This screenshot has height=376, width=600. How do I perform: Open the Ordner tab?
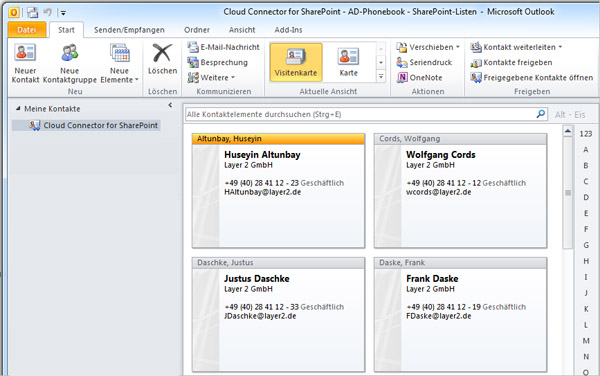click(x=197, y=30)
